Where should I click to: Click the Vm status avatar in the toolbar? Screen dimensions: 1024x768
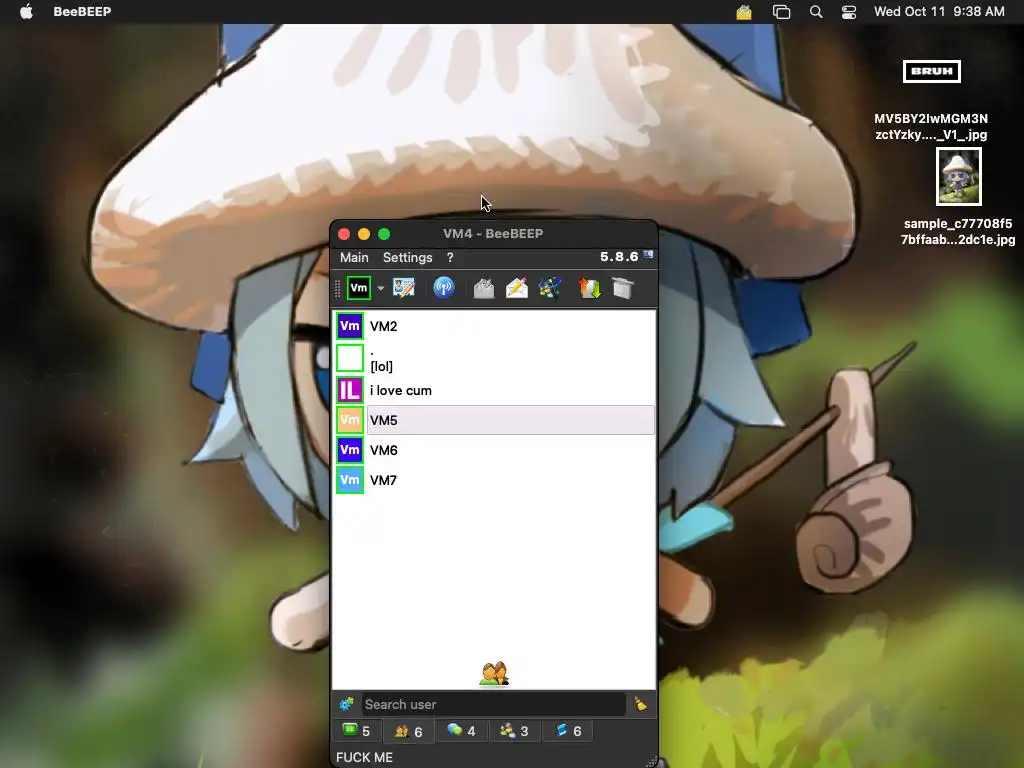click(359, 288)
